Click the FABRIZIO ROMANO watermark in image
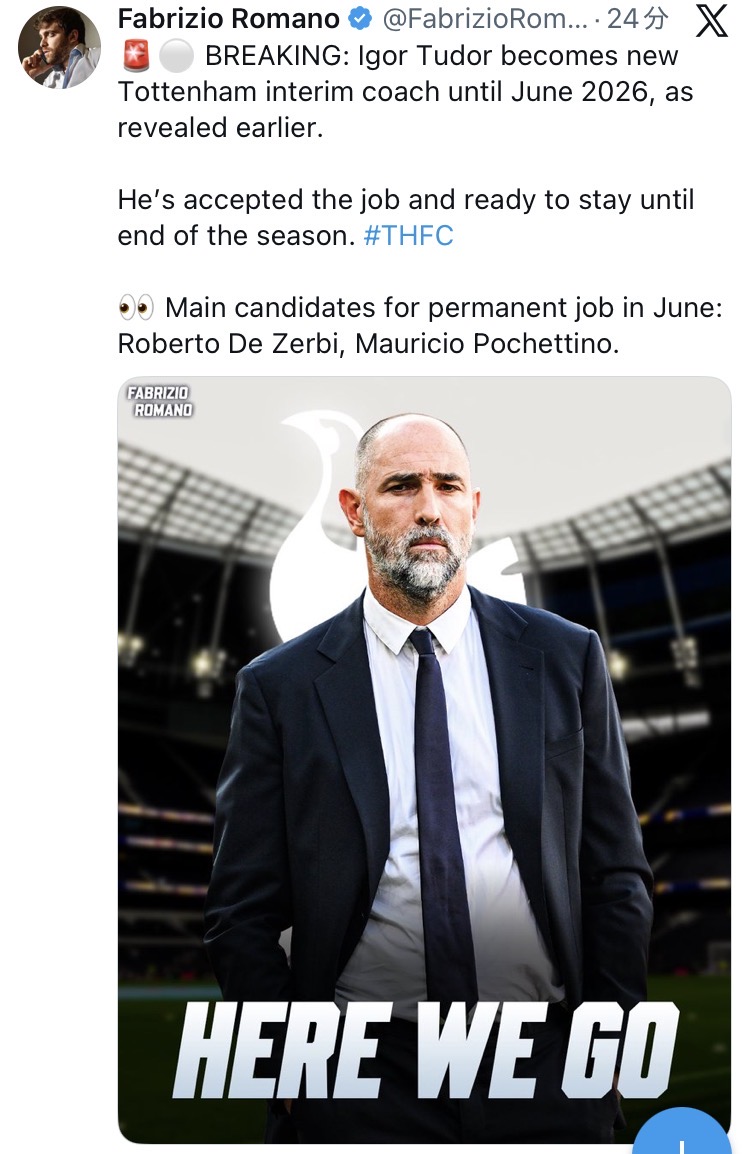The width and height of the screenshot is (750, 1154). pos(159,401)
